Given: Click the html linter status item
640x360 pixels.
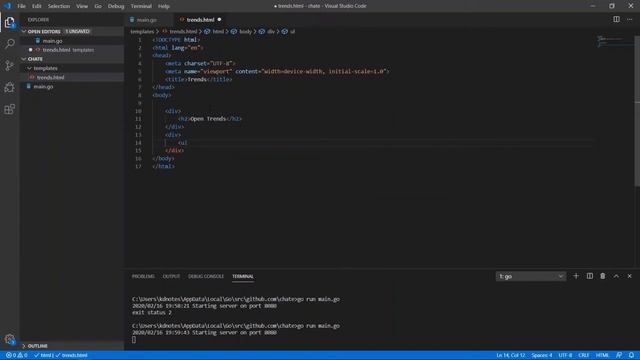Looking at the screenshot, I should pyautogui.click(x=43, y=356).
